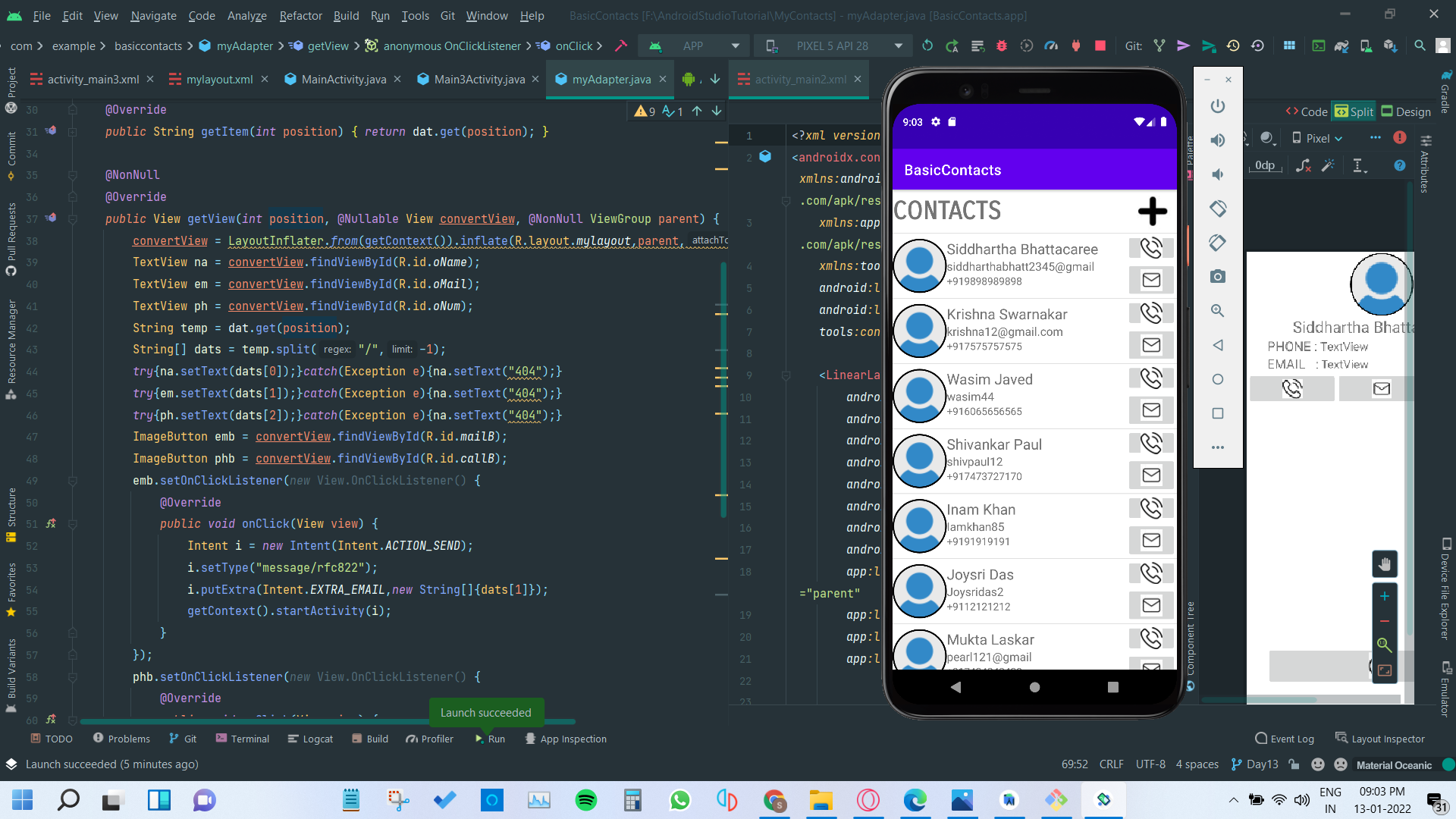Call Krishna Swarnakar using the phone icon
Screen dimensions: 1456x819
(1150, 312)
